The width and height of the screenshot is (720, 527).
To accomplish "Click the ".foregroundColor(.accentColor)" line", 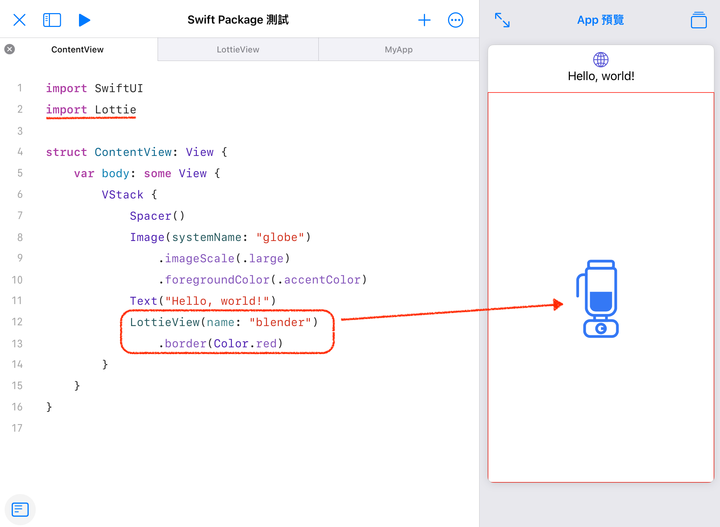I will [263, 280].
